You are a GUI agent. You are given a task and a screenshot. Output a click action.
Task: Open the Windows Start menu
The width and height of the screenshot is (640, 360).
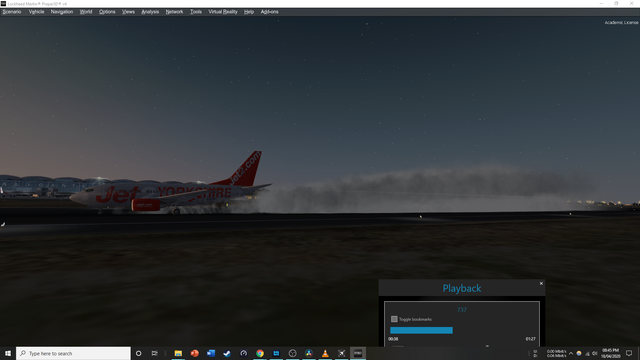8,353
